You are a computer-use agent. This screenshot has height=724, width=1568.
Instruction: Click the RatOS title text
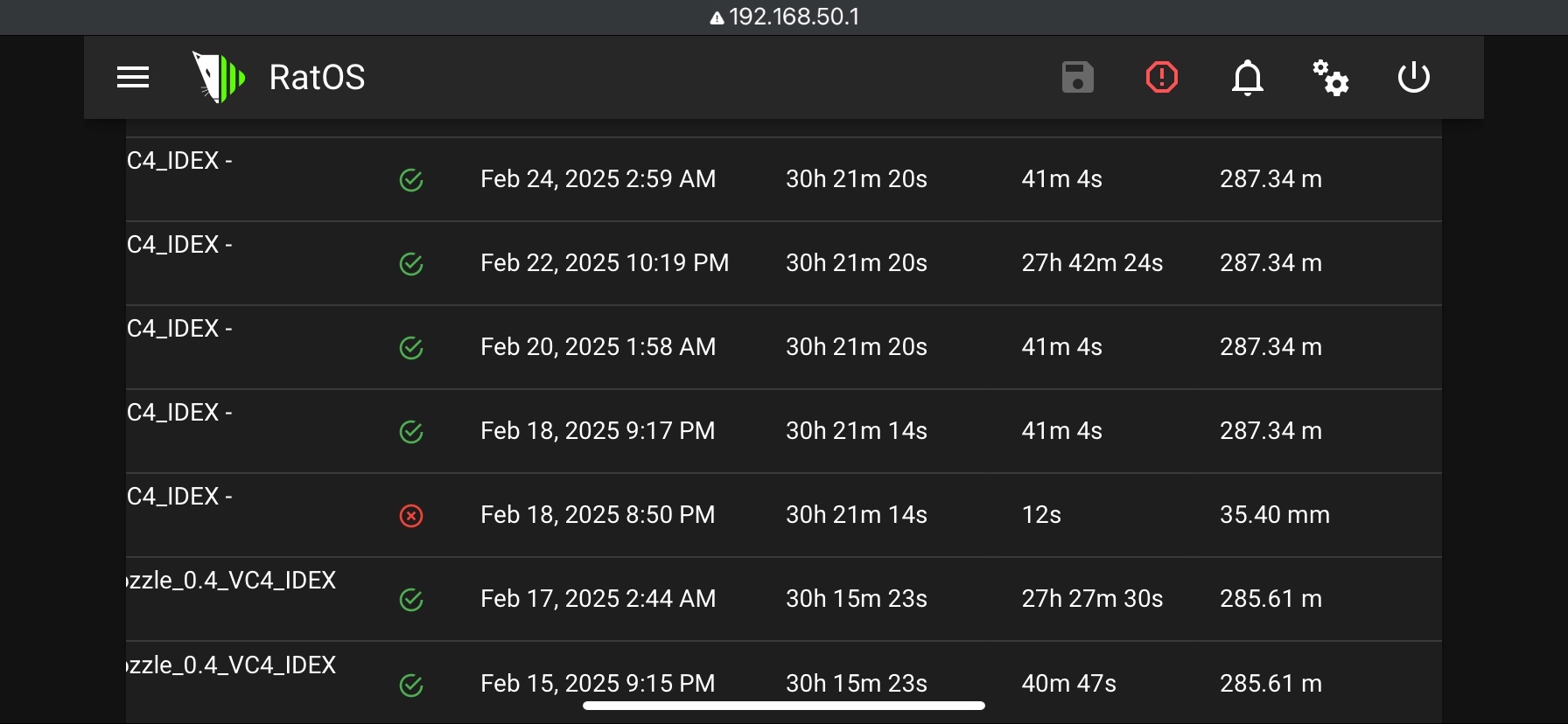(x=317, y=77)
